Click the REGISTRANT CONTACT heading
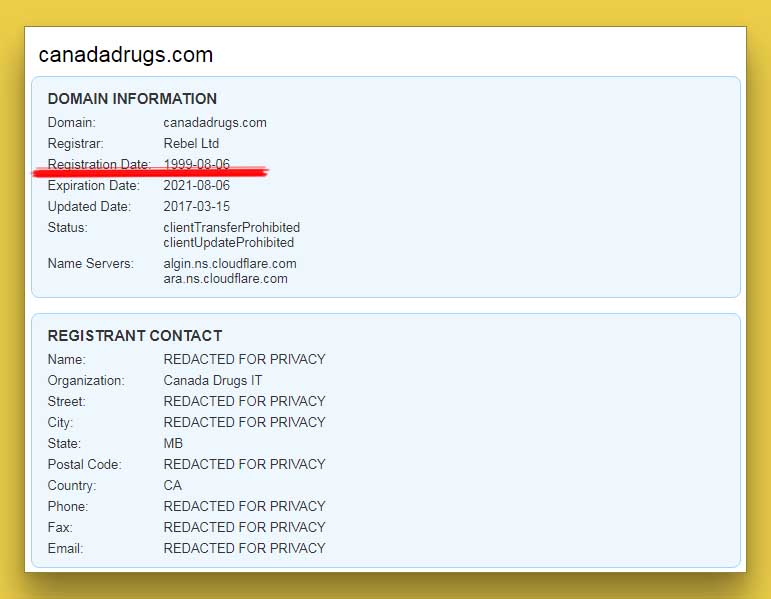 (x=135, y=336)
